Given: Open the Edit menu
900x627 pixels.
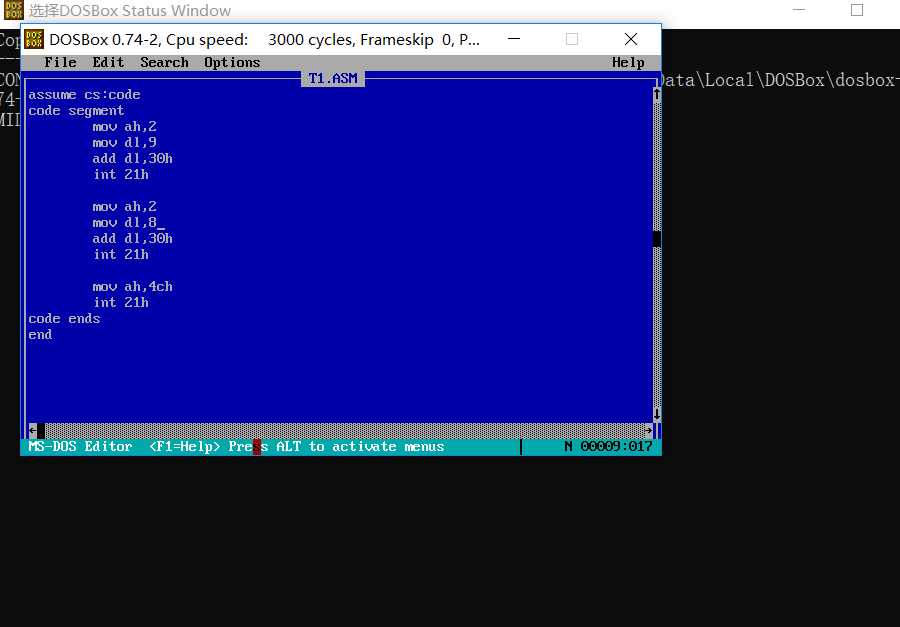Looking at the screenshot, I should [108, 62].
